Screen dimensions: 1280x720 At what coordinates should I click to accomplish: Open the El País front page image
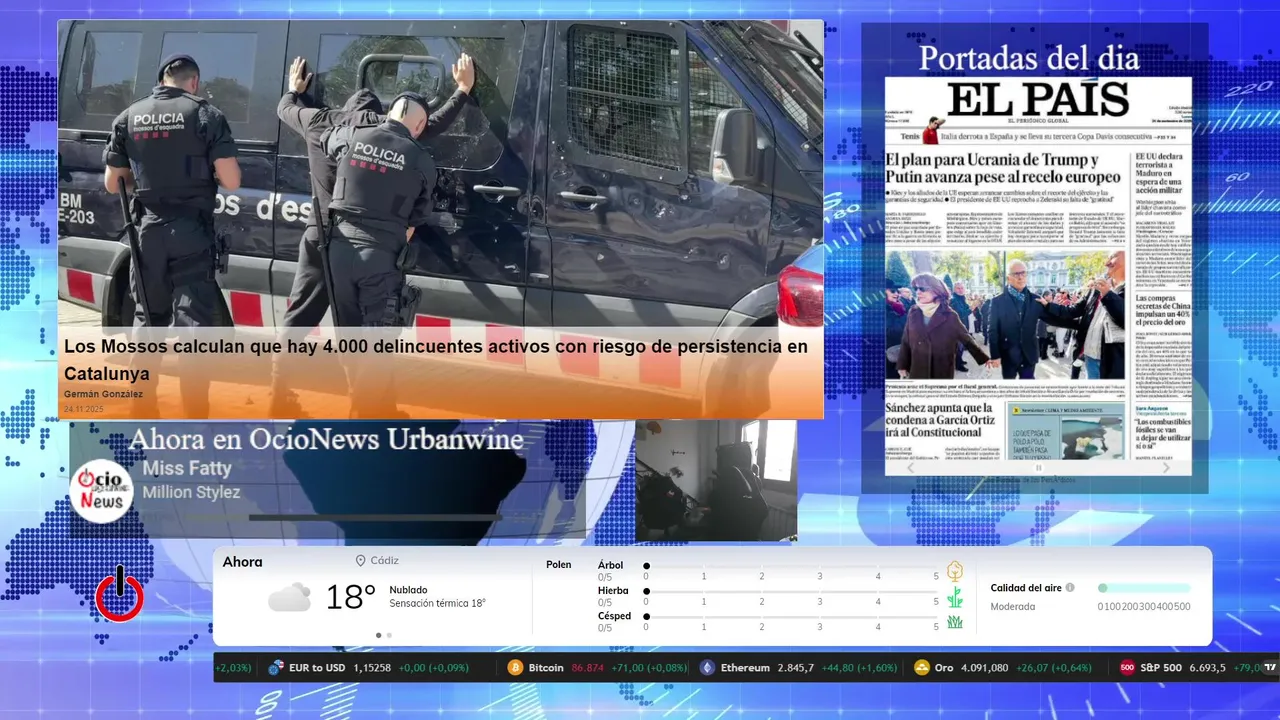[x=1038, y=268]
